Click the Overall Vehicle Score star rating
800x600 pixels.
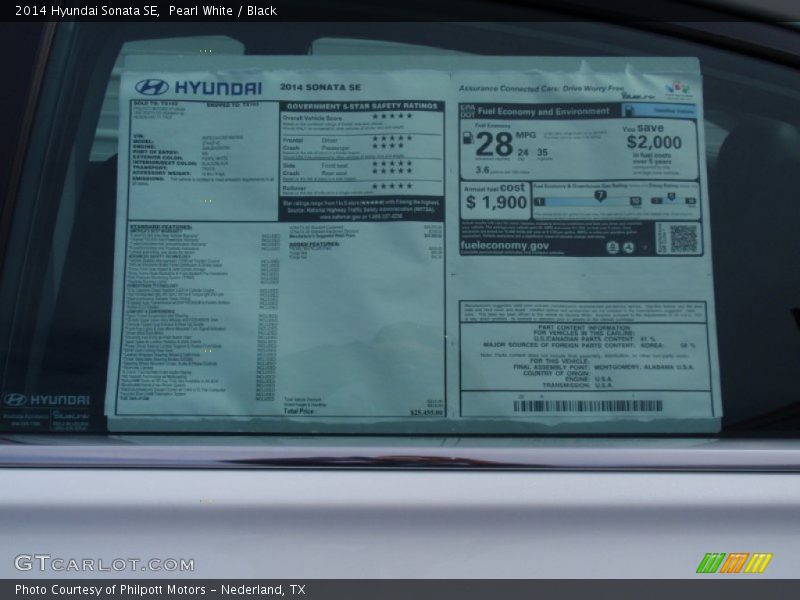click(392, 116)
